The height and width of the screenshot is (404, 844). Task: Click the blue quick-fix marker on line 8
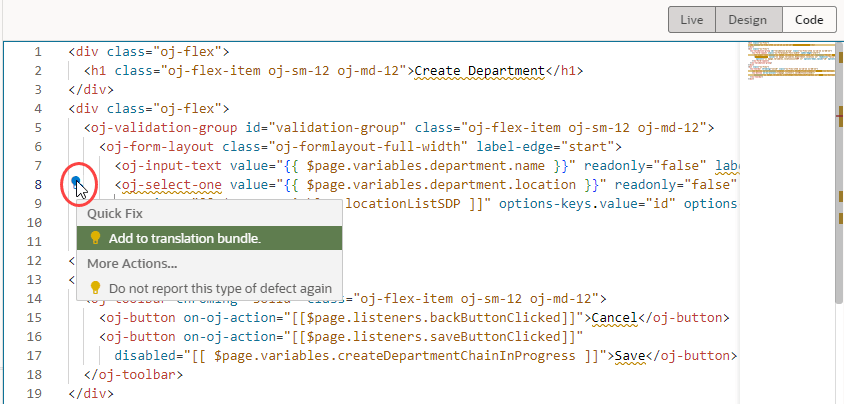coord(76,181)
